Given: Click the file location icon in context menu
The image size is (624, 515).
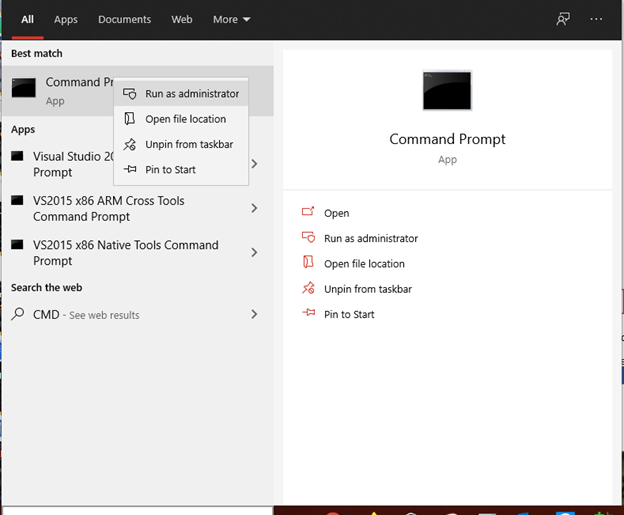Looking at the screenshot, I should click(x=130, y=119).
